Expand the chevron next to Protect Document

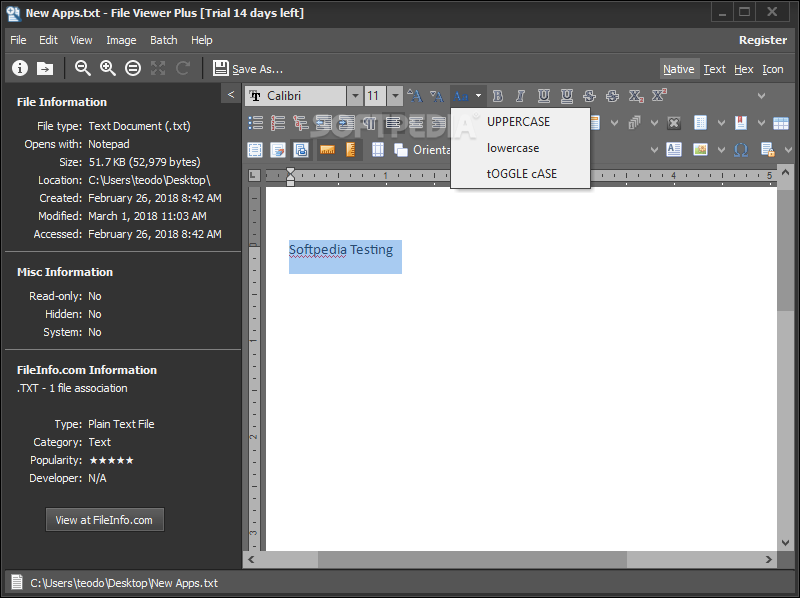(788, 150)
